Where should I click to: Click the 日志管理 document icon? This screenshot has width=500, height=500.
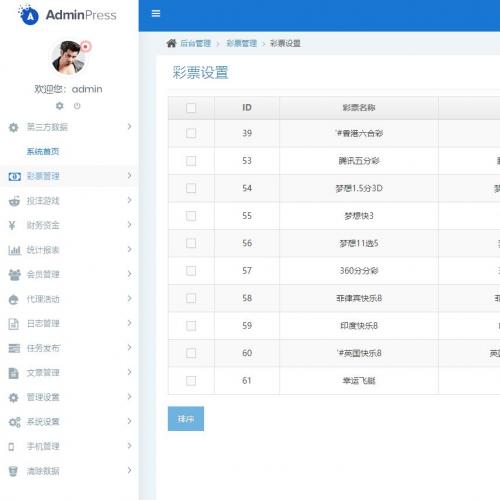coord(13,324)
